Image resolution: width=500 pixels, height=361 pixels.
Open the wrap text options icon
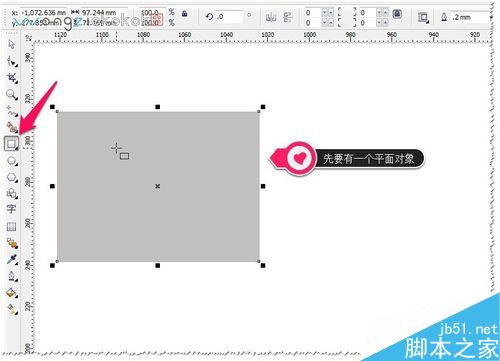pos(423,17)
